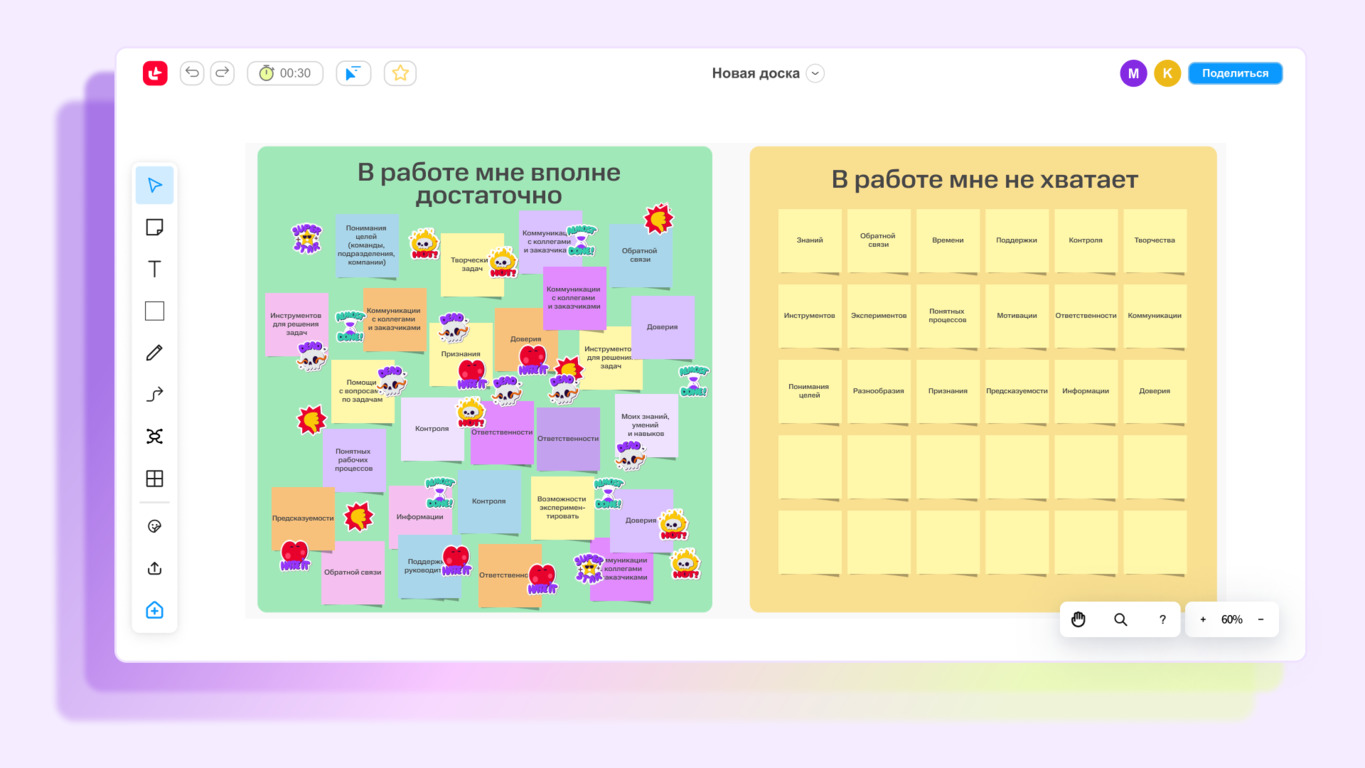Image resolution: width=1365 pixels, height=768 pixels.
Task: Open the stickers panel
Action: [x=154, y=527]
